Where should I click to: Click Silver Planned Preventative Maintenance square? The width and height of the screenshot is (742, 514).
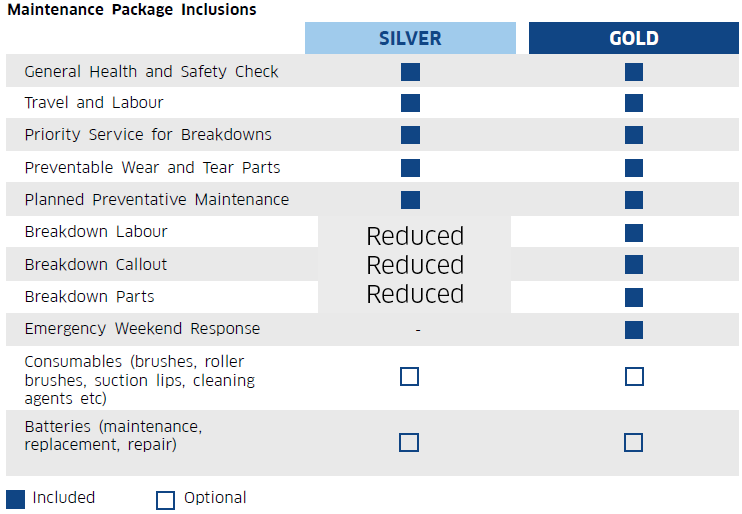pyautogui.click(x=410, y=200)
